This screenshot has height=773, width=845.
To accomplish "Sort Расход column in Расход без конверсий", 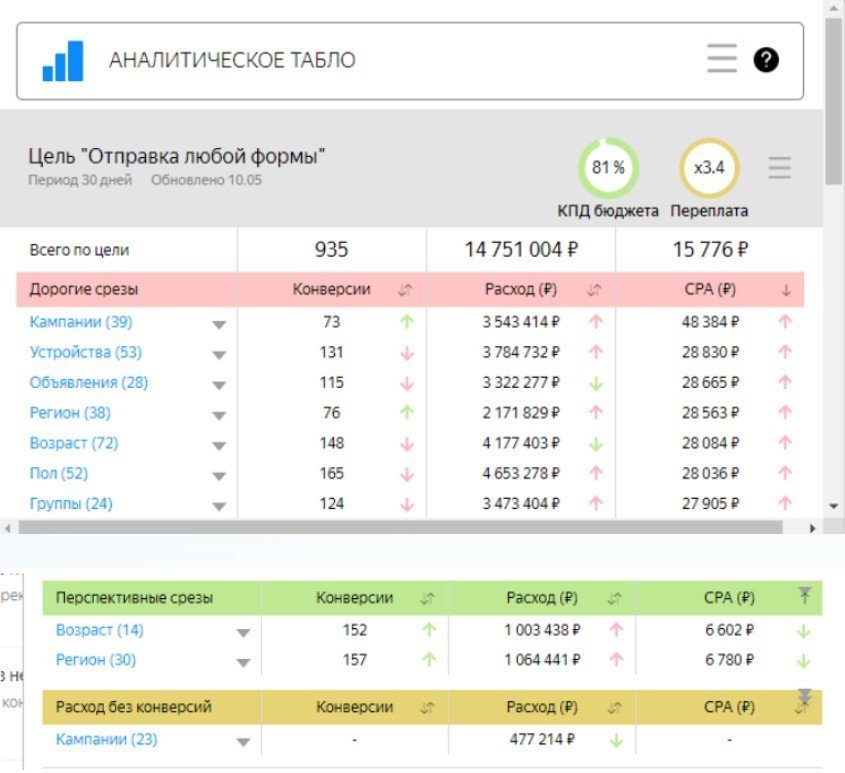I will (614, 708).
